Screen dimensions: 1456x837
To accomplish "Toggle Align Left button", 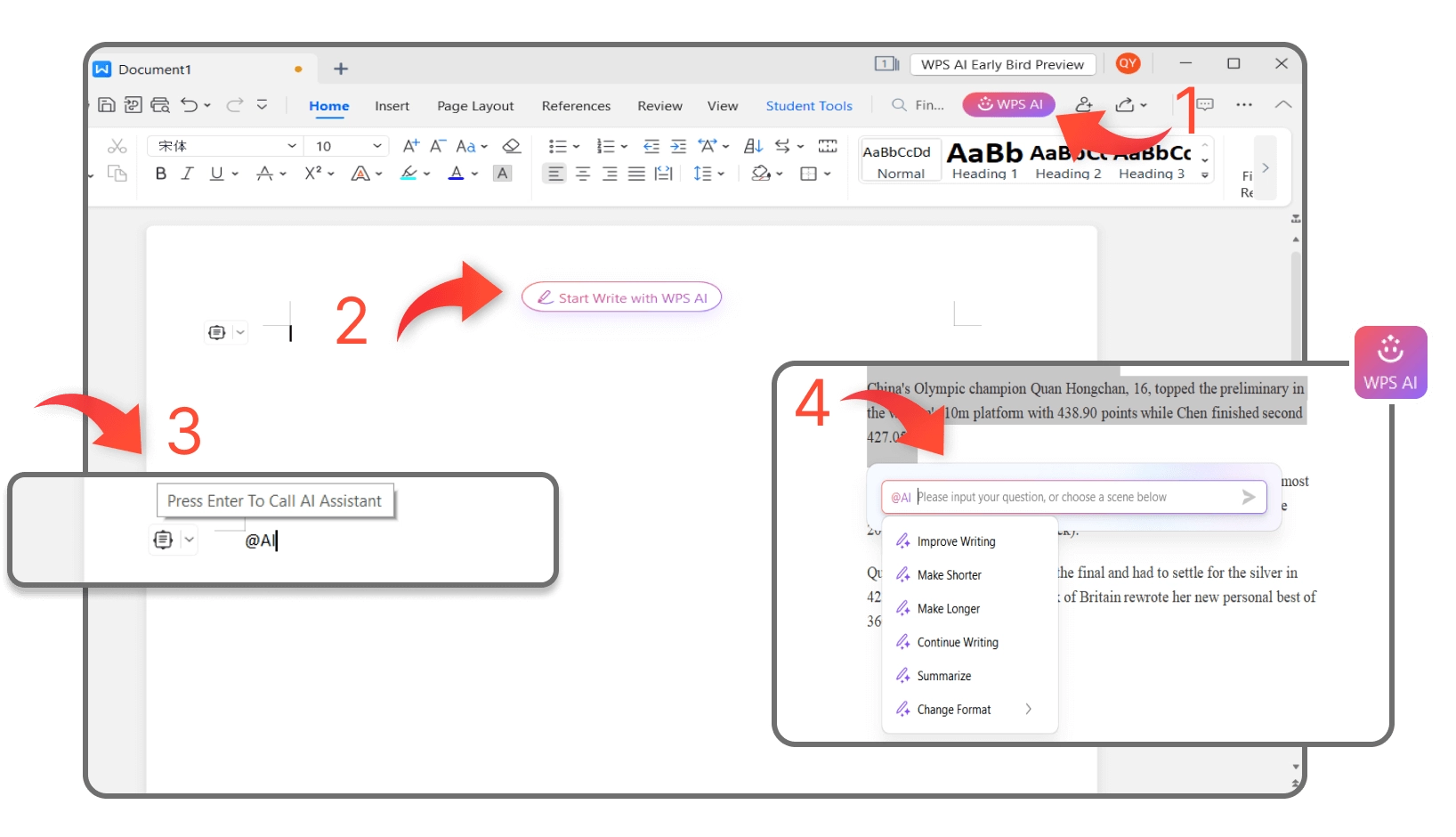I will pyautogui.click(x=555, y=174).
